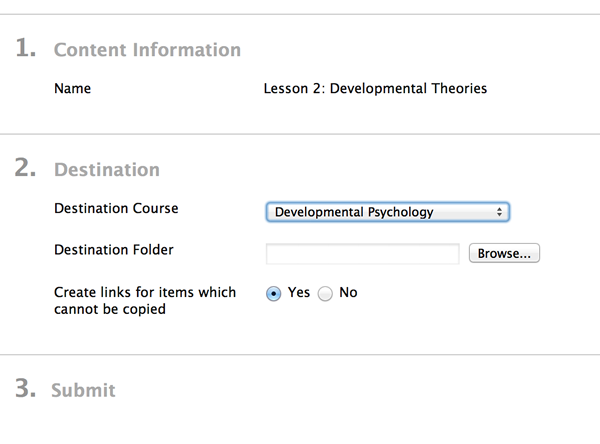Click the Lesson 2: Developmental Theories text
The height and width of the screenshot is (444, 600).
click(375, 88)
